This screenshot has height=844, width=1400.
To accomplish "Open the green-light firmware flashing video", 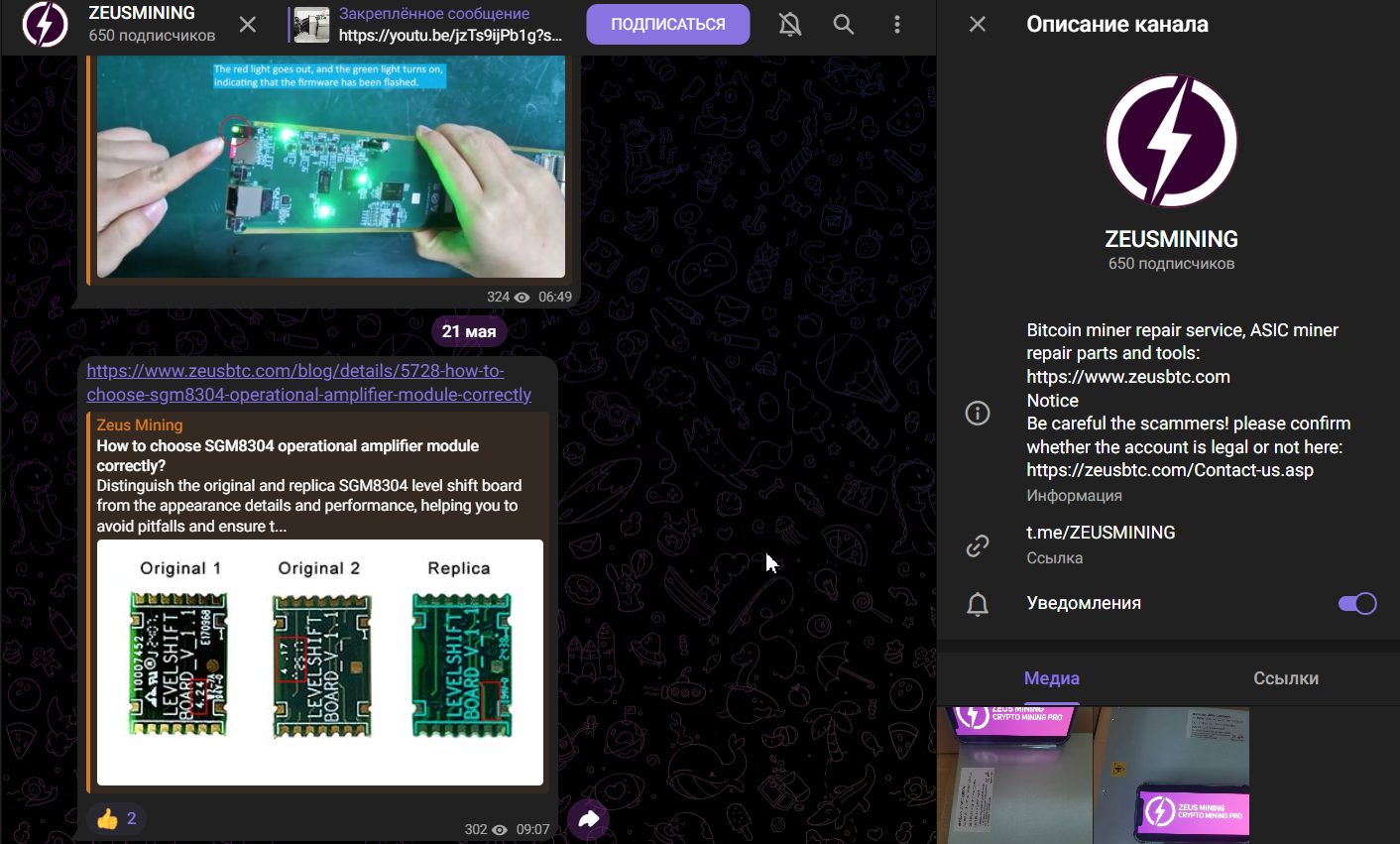I will 331,167.
